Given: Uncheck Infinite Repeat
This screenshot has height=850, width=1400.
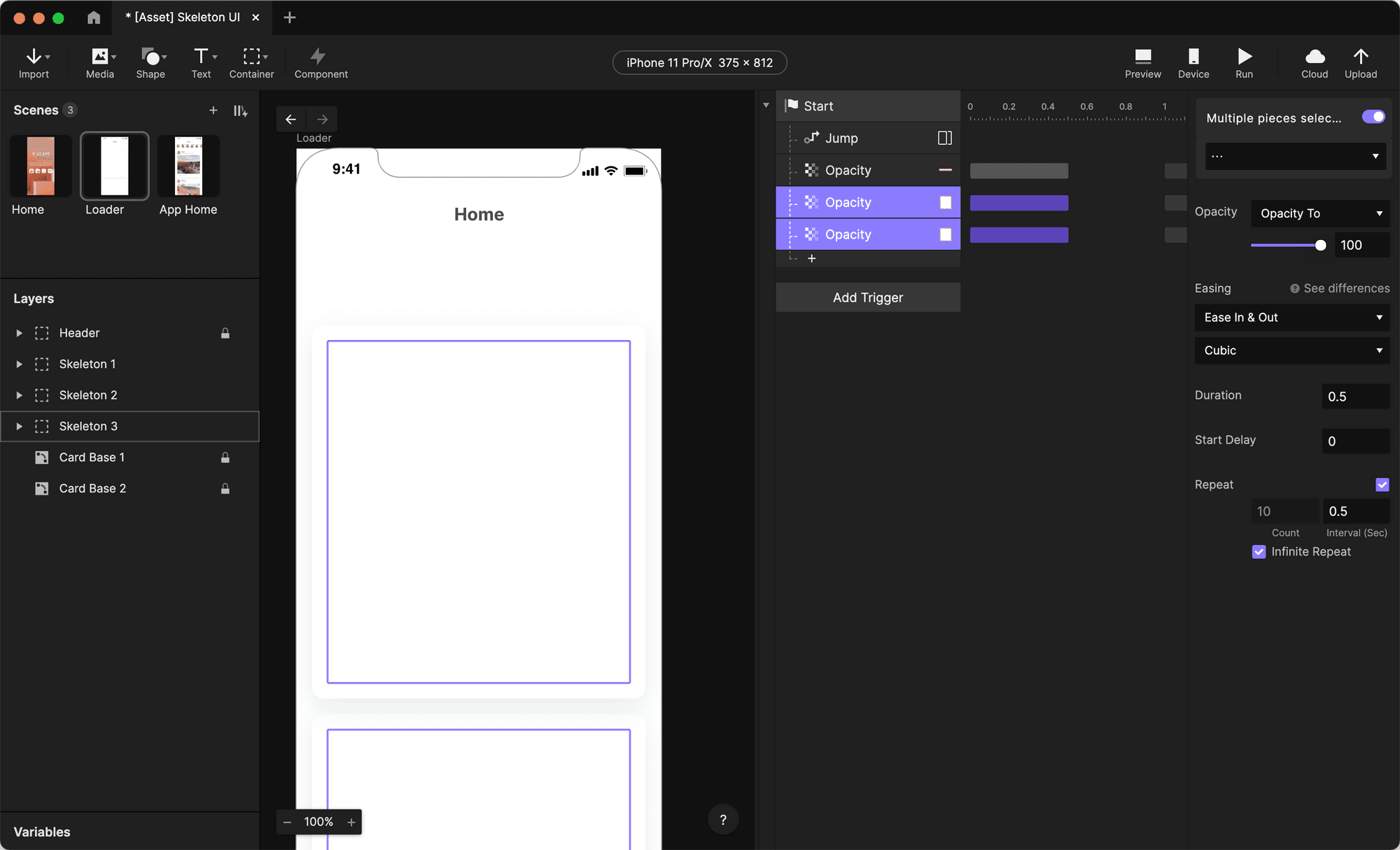Looking at the screenshot, I should tap(1259, 552).
